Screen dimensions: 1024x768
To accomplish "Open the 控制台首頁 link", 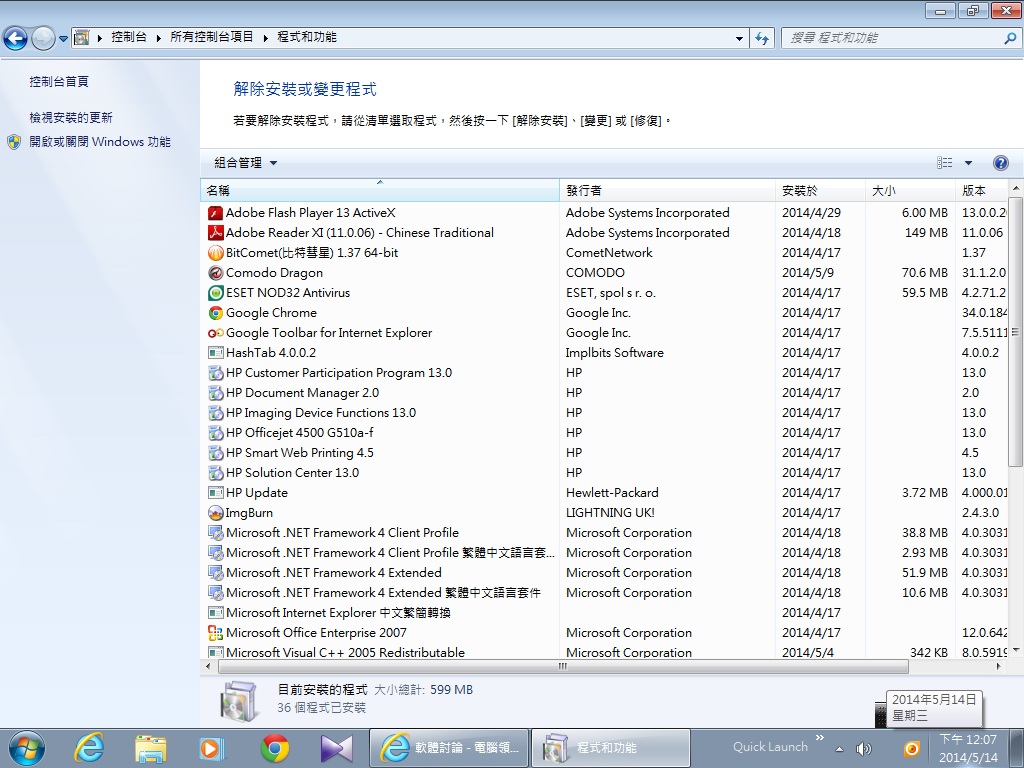I will point(59,82).
